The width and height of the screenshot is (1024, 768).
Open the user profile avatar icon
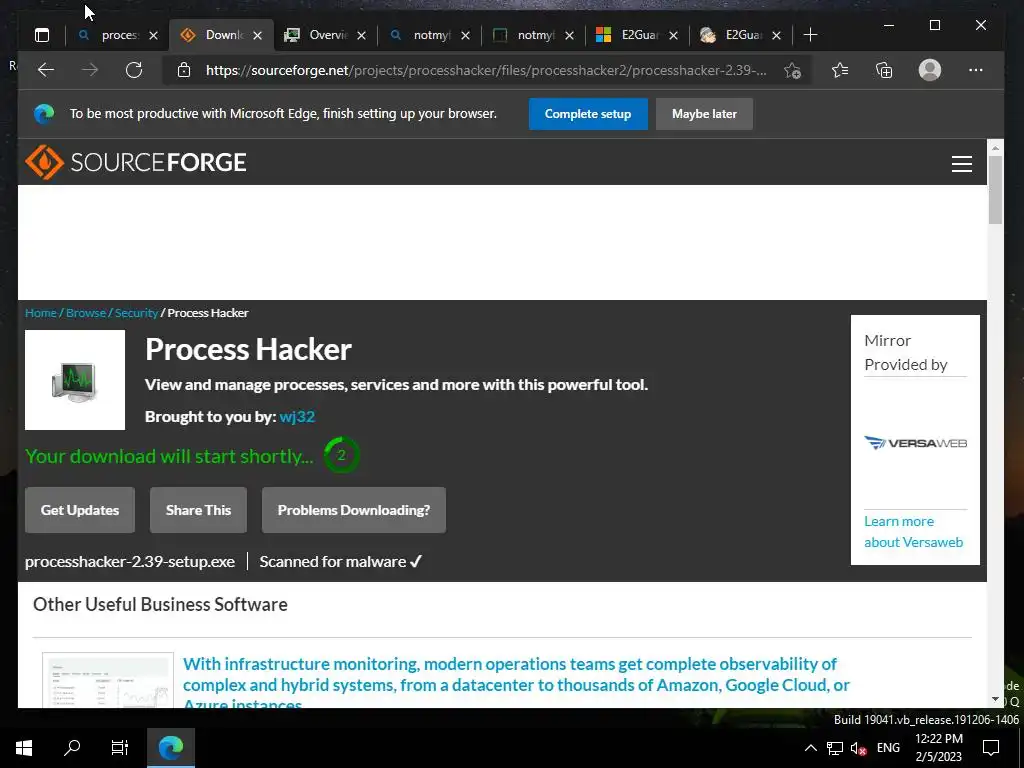929,70
